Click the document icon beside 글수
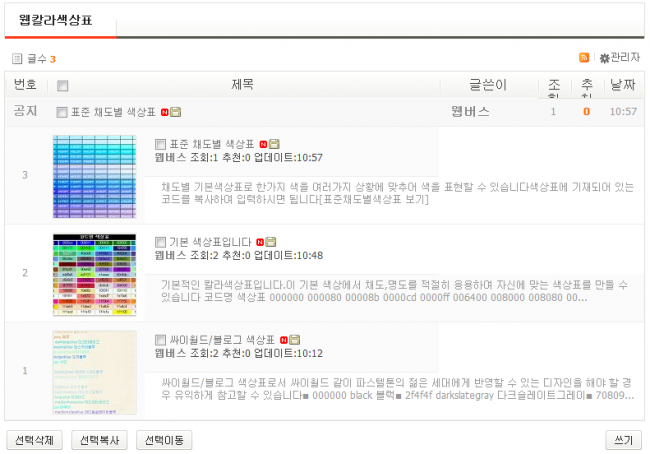This screenshot has height=454, width=650. click(17, 59)
